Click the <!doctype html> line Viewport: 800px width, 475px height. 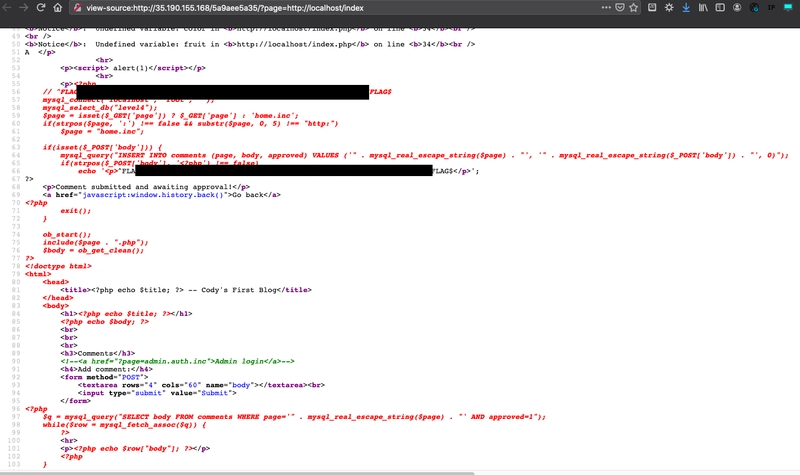click(x=58, y=266)
